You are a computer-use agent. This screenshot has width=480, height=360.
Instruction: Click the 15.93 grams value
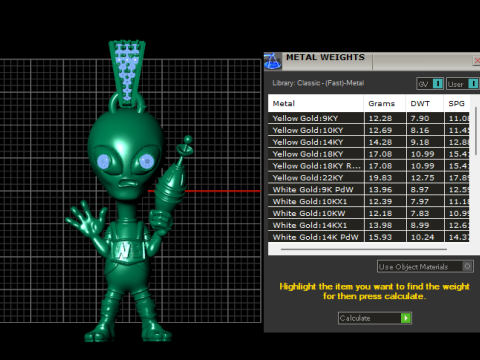[x=380, y=237]
